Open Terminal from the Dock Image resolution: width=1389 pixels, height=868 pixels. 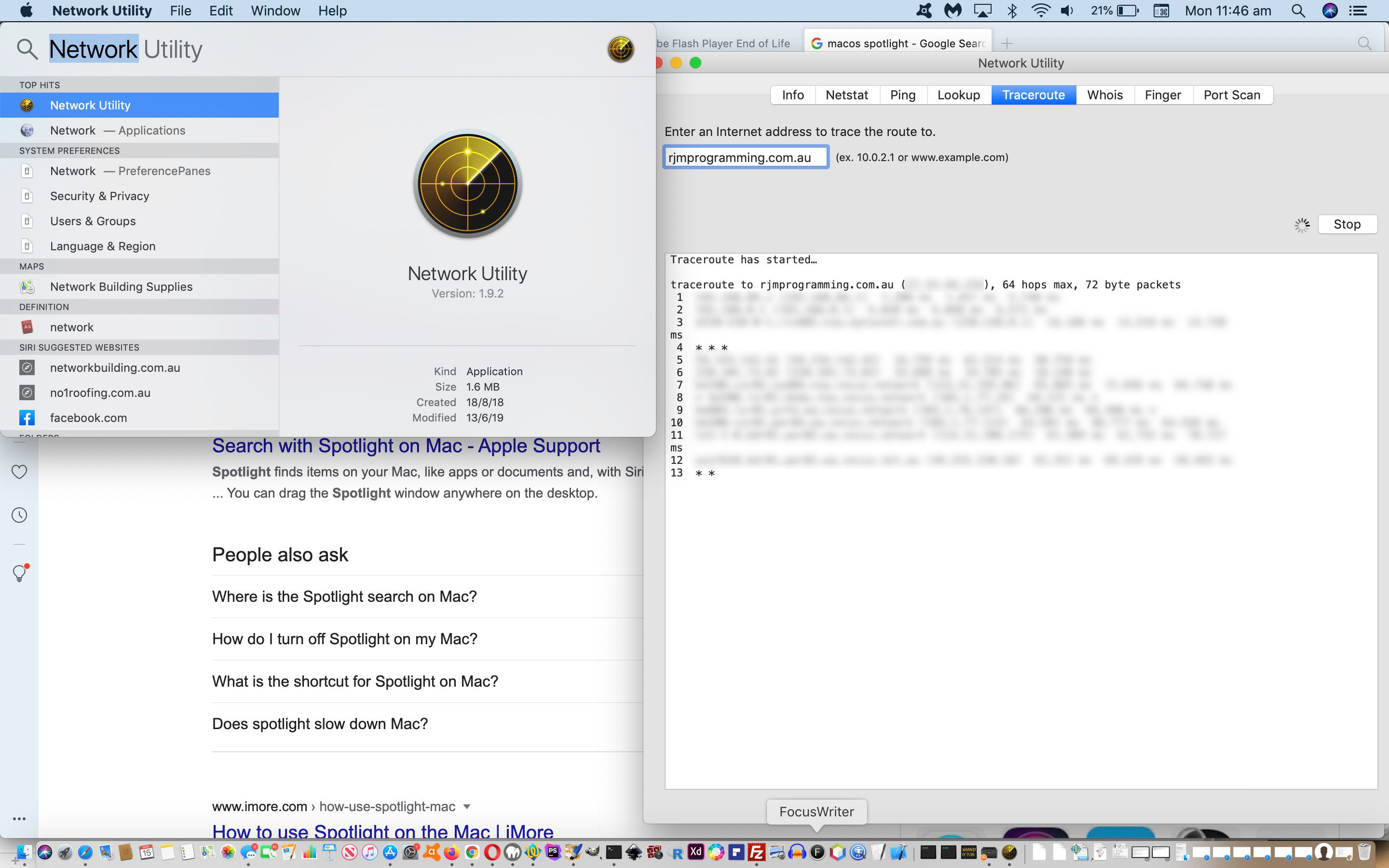coord(613,852)
